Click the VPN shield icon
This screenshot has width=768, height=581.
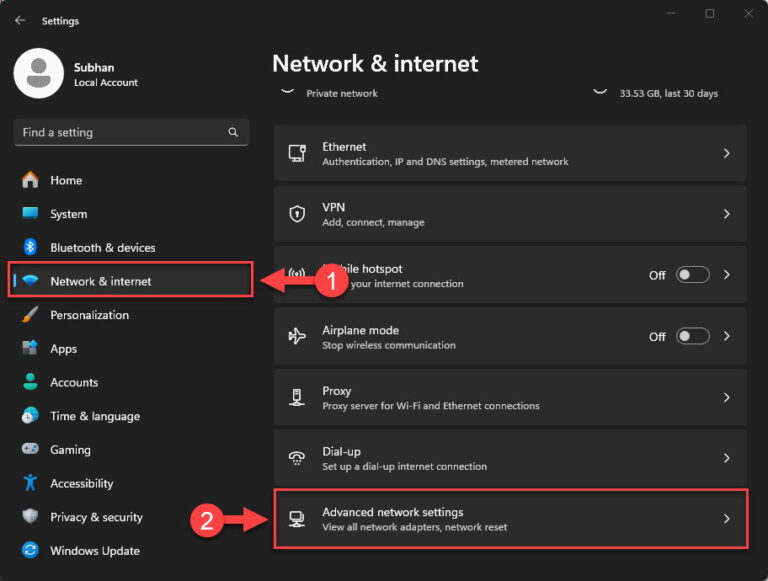tap(297, 214)
